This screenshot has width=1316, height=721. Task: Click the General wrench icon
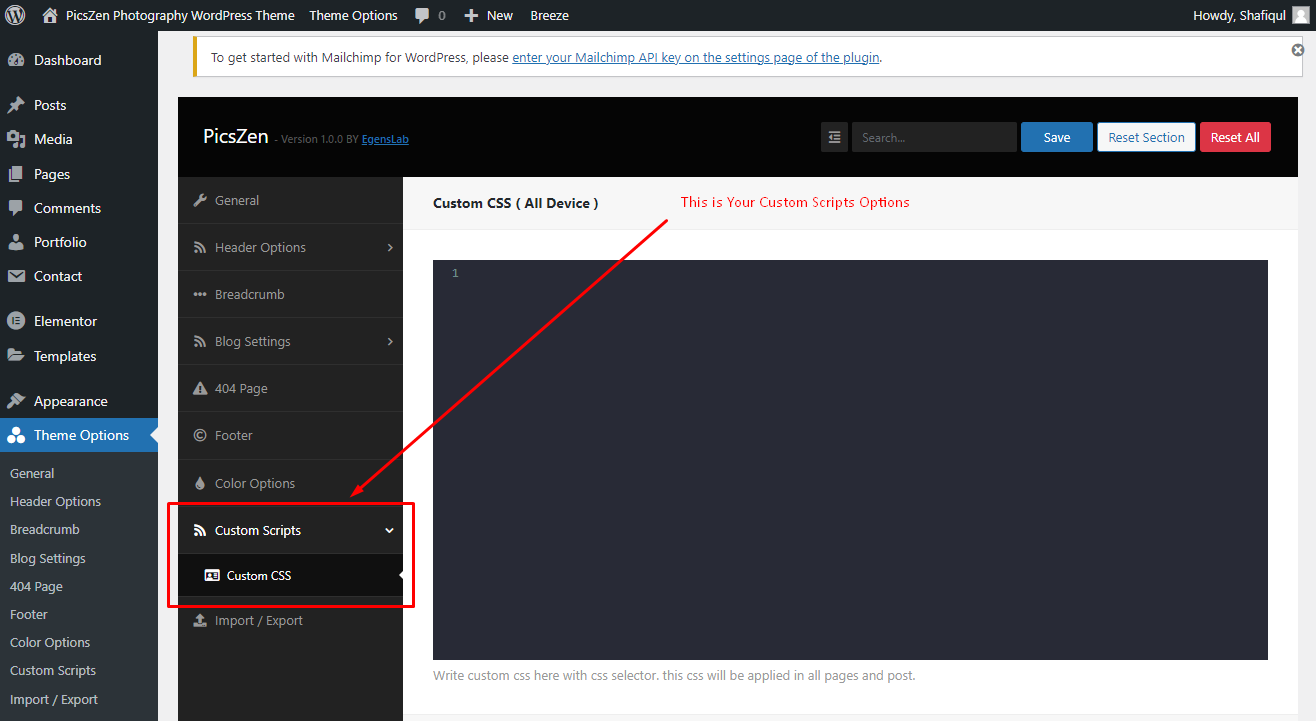[199, 200]
